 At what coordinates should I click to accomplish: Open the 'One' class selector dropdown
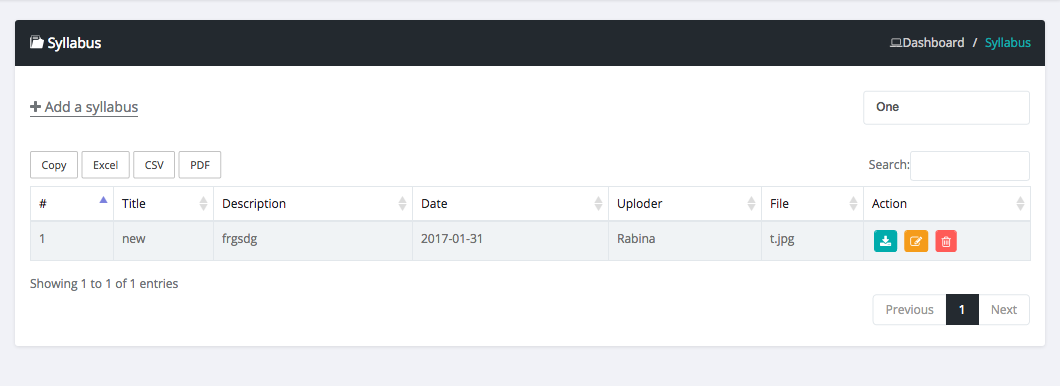point(946,107)
